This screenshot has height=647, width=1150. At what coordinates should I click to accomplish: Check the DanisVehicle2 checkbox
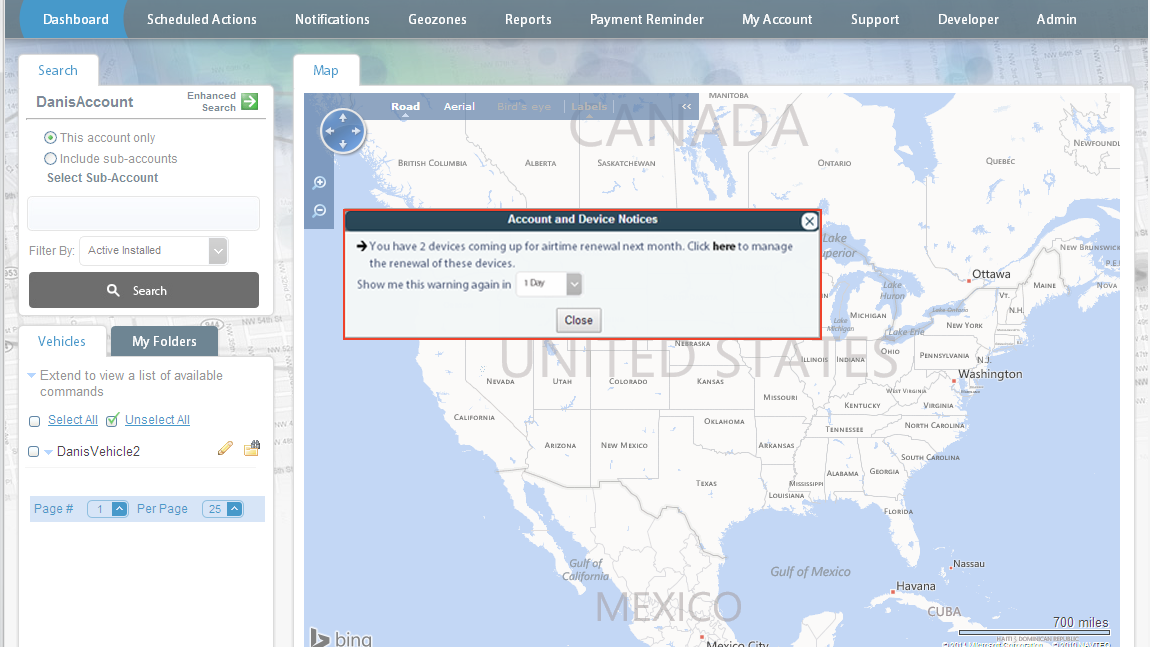click(34, 452)
